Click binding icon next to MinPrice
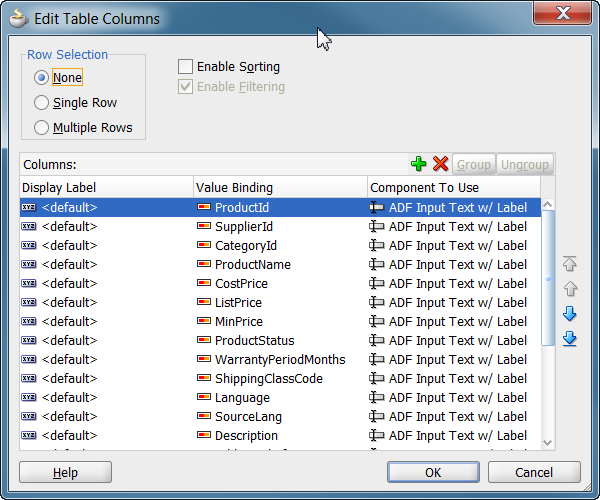Screen dimensions: 600x500 pyautogui.click(x=204, y=321)
